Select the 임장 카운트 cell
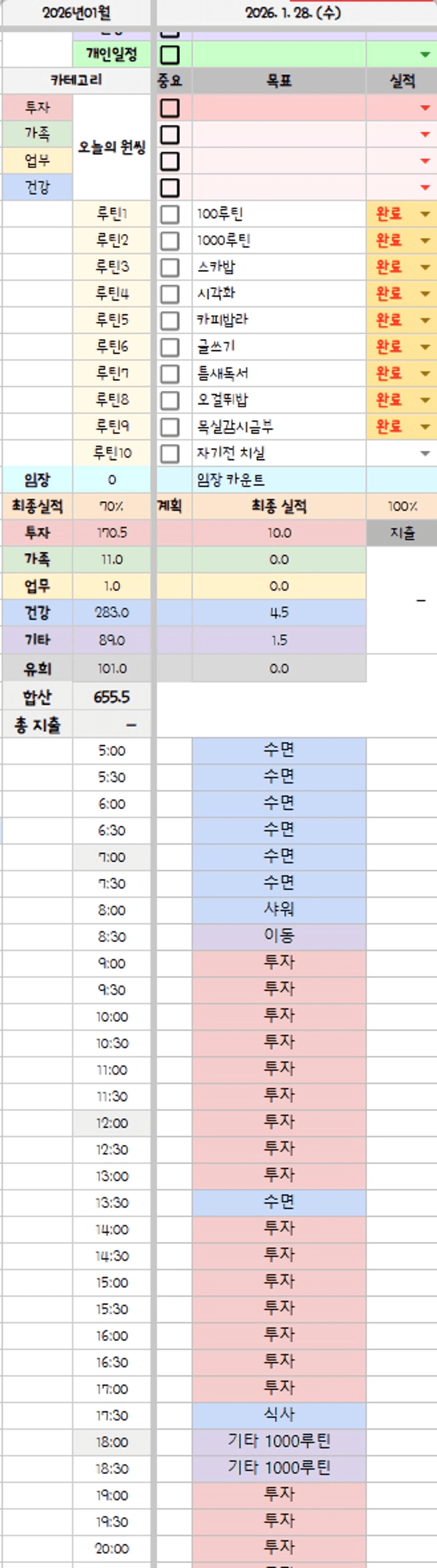The image size is (437, 1568). click(279, 480)
